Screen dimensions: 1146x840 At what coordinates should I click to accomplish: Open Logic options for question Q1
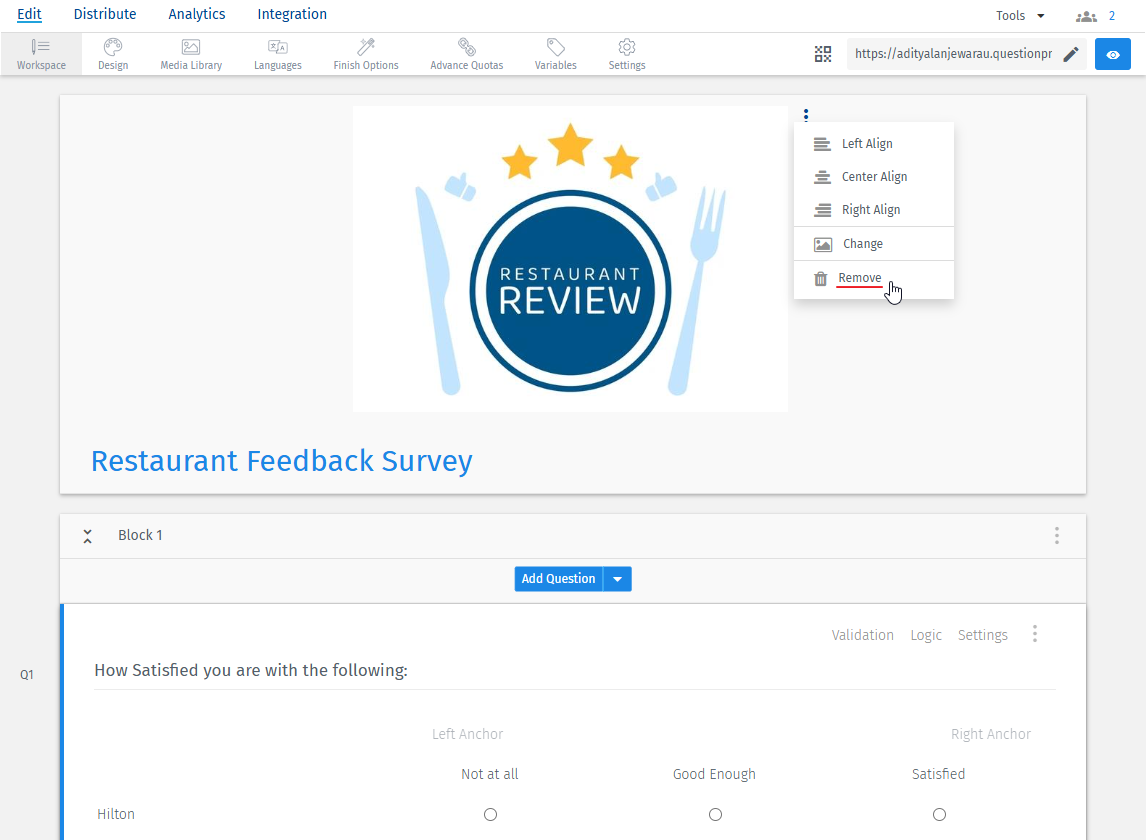(926, 634)
